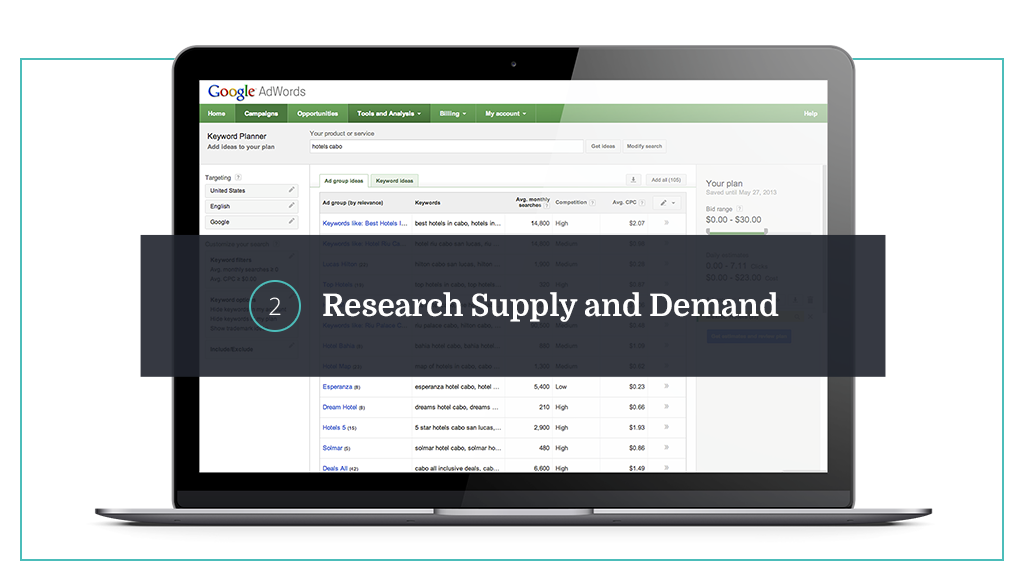This screenshot has height=578, width=1024.
Task: Open Avg. monthly searches help icon
Action: tap(546, 206)
